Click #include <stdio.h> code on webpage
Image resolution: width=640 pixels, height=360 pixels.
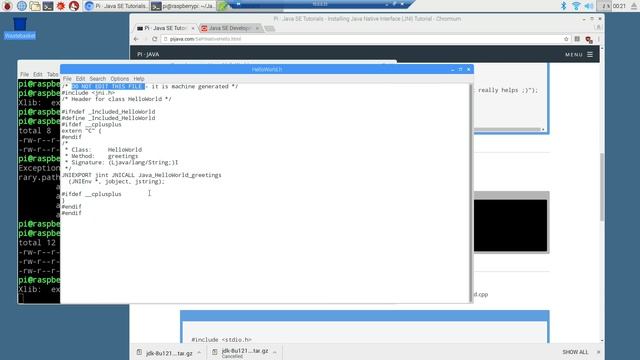(x=222, y=340)
